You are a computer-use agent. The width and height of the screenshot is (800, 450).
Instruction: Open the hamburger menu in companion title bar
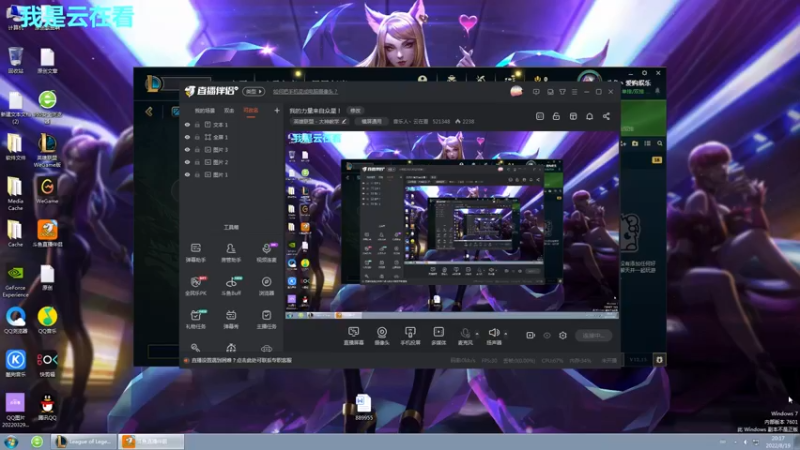574,92
